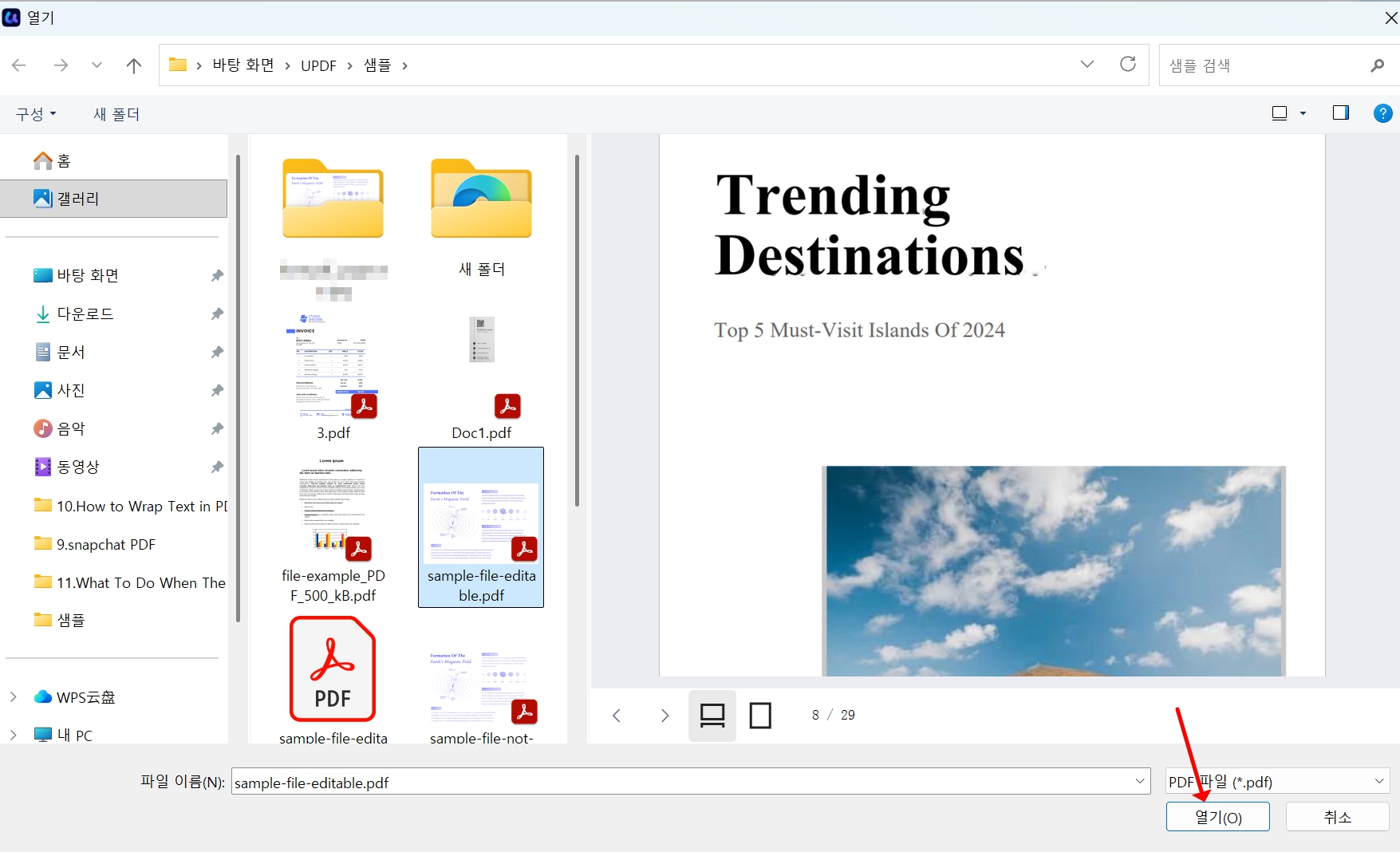1400x852 pixels.
Task: Toggle the preview pane button
Action: 1340,113
